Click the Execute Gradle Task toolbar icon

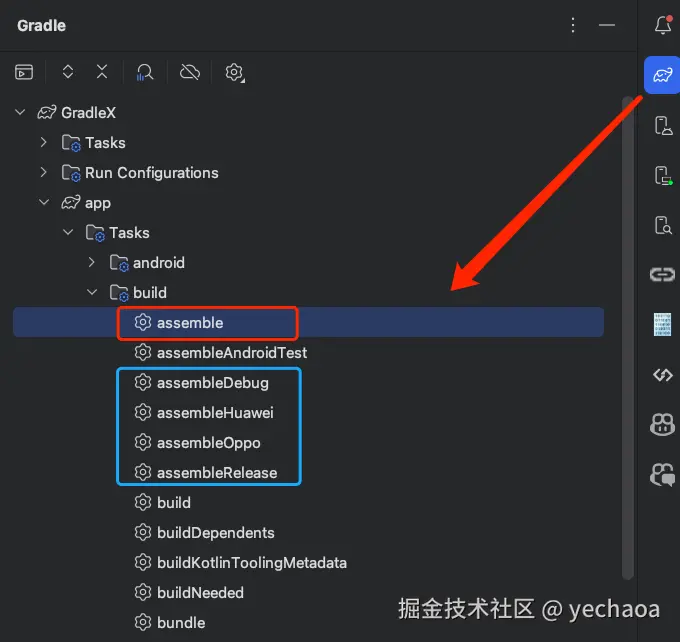coord(24,72)
